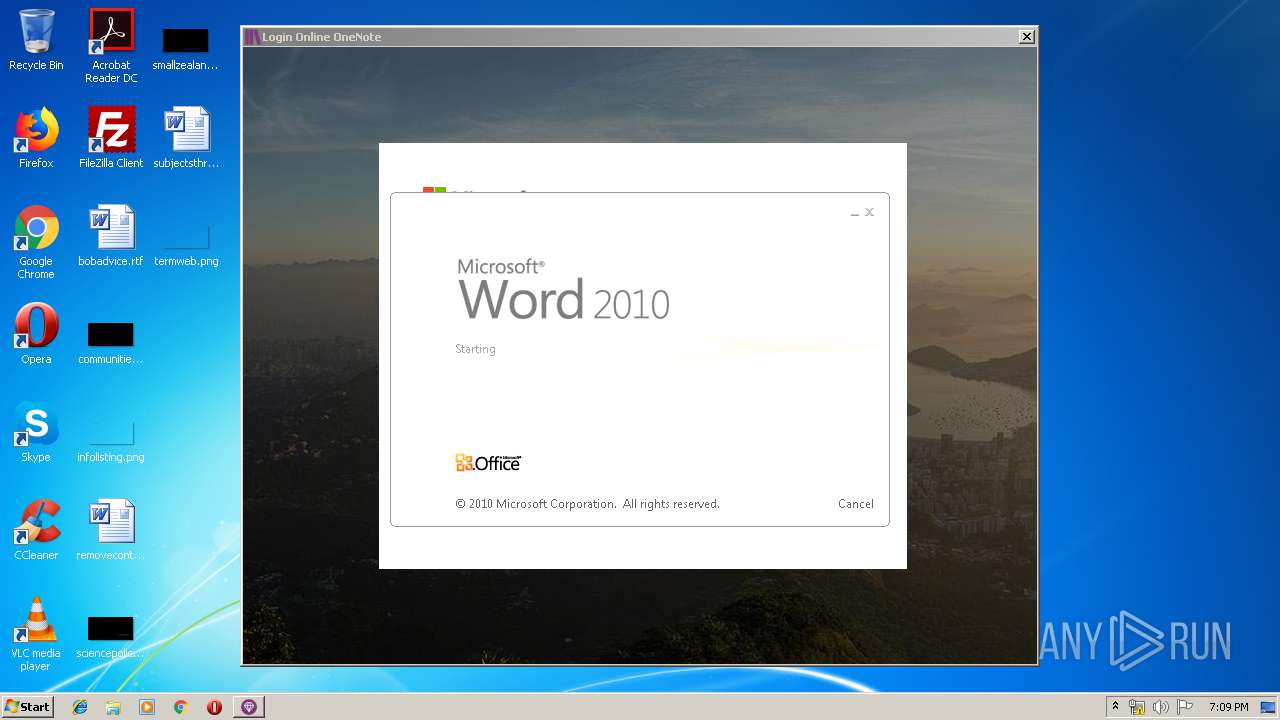This screenshot has height=720, width=1280.
Task: Close the Login Online OneNote window
Action: [x=1026, y=37]
